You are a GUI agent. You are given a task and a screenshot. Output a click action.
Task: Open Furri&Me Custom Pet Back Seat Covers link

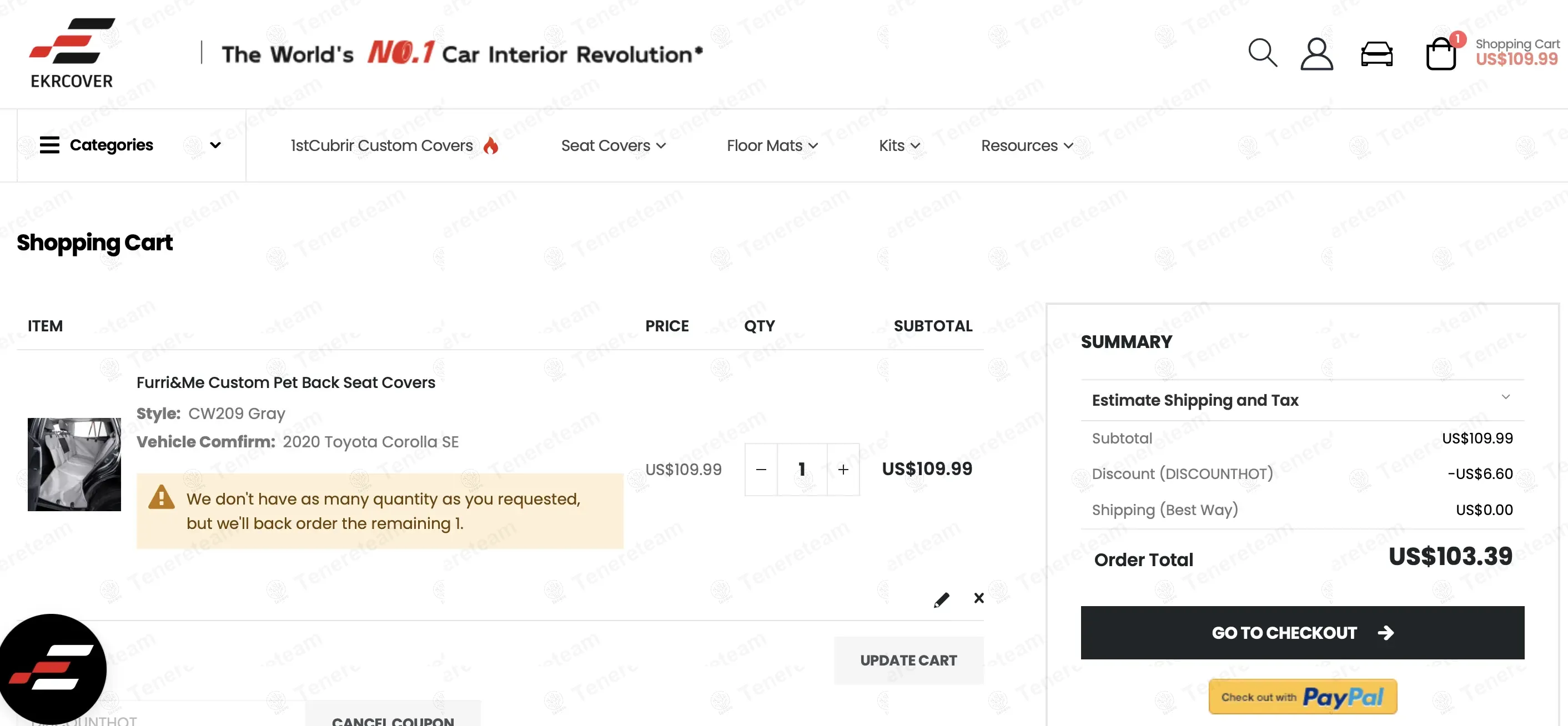[285, 382]
